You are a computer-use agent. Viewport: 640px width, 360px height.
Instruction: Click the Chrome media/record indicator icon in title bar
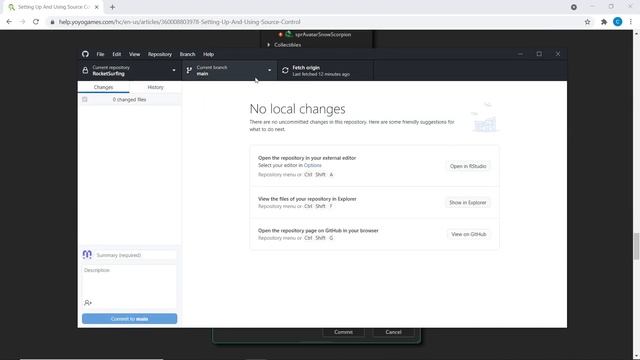pyautogui.click(x=574, y=7)
